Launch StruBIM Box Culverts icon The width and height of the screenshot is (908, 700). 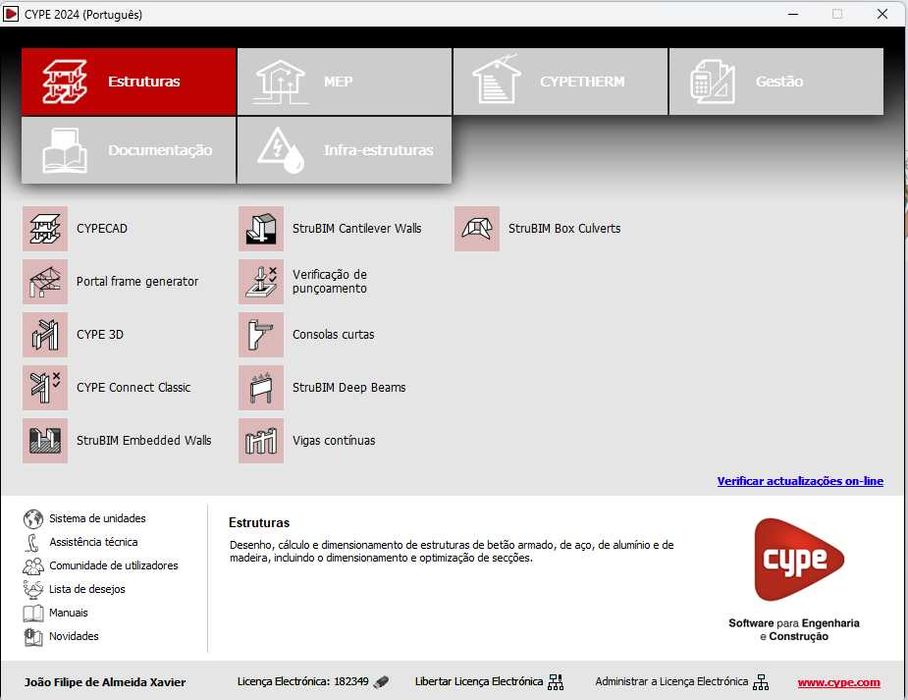coord(477,229)
